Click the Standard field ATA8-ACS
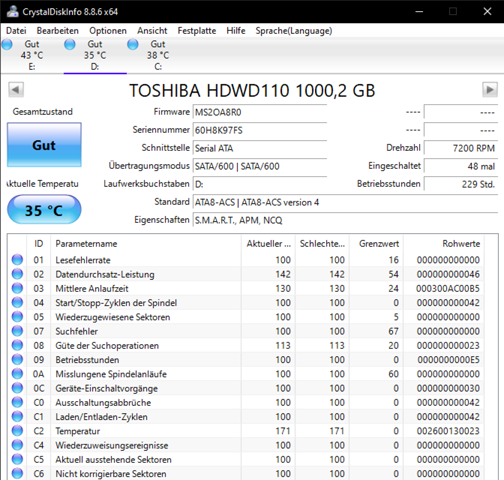The width and height of the screenshot is (504, 480). pyautogui.click(x=345, y=202)
